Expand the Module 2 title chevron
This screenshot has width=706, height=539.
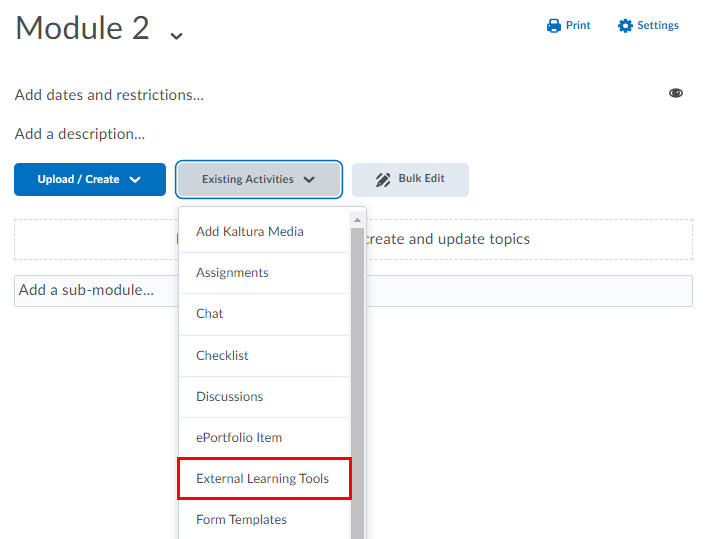176,35
